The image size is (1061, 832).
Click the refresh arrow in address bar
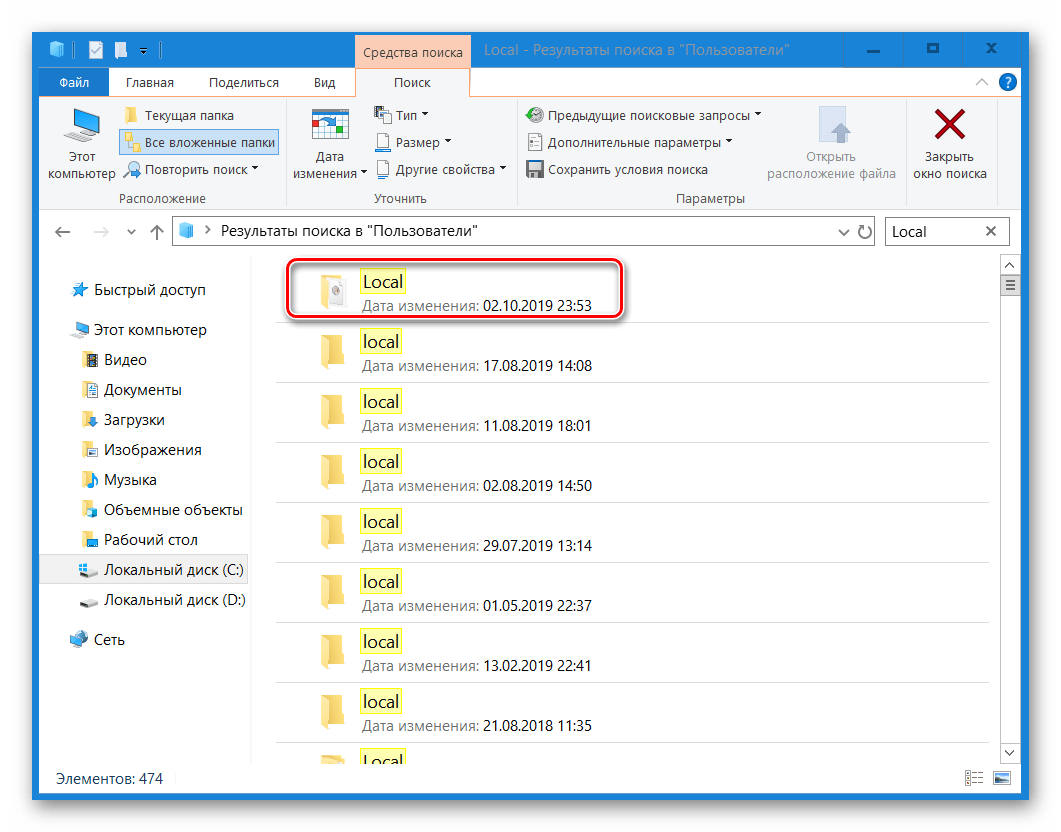(x=865, y=231)
